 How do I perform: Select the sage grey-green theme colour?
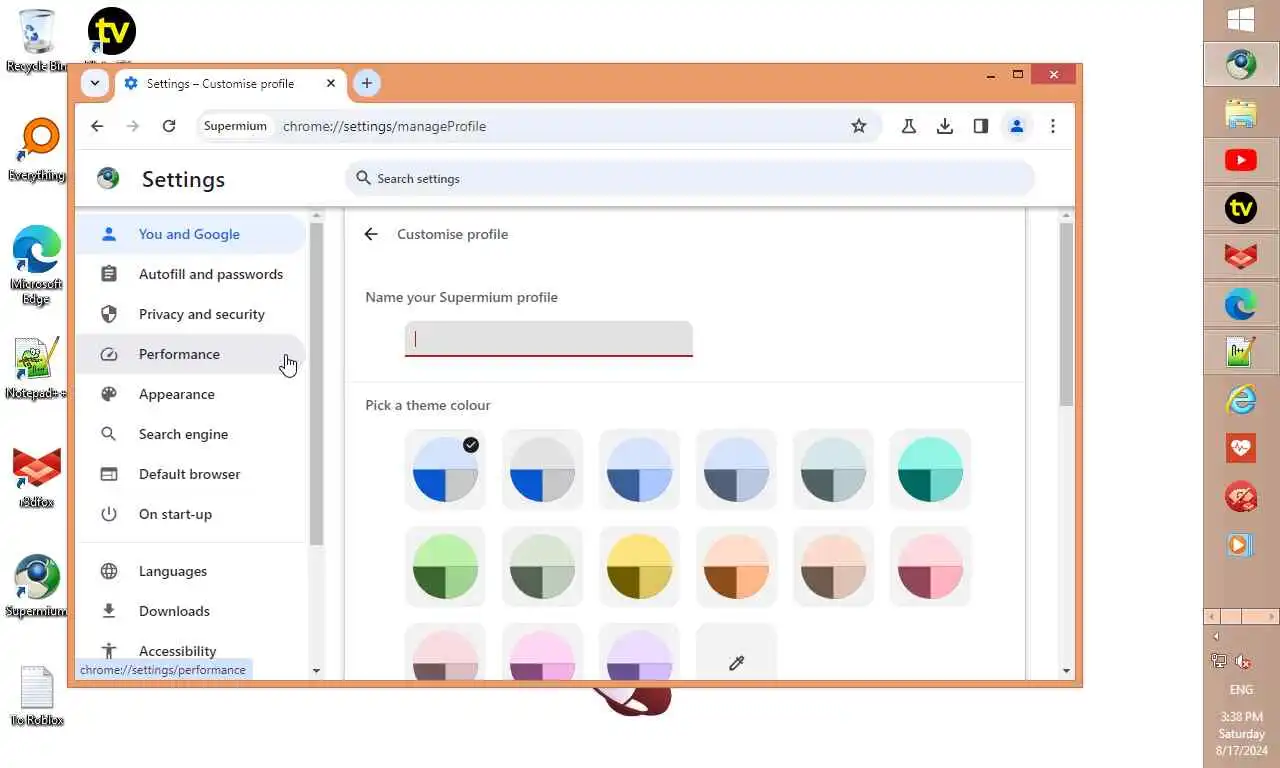pos(542,567)
